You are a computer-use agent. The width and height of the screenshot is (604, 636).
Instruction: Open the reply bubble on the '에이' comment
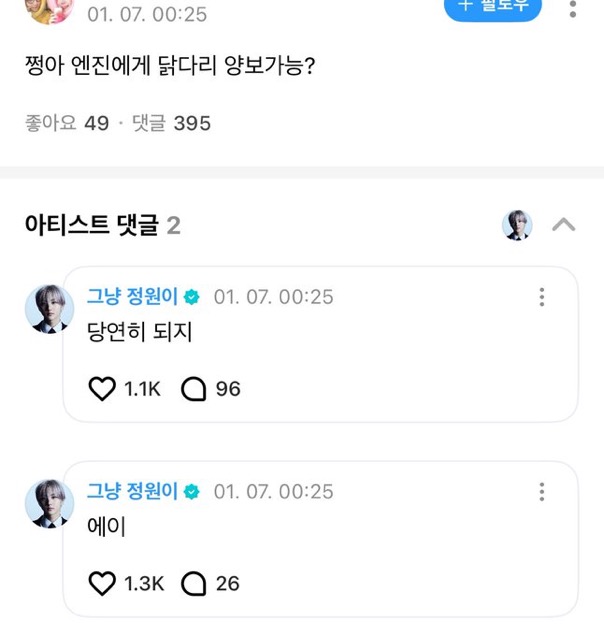pyautogui.click(x=194, y=583)
